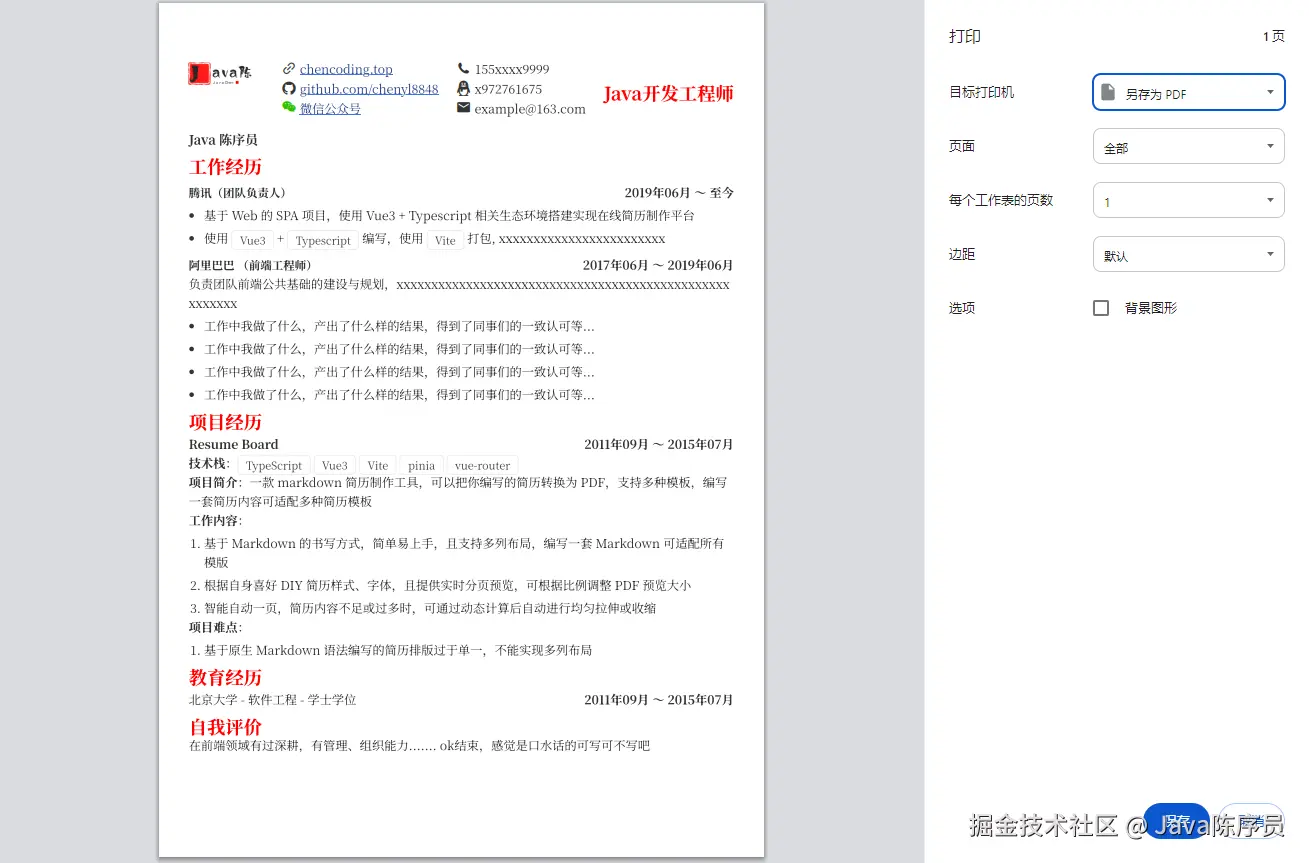Click the TypeScript tag in 技术栈 row

pyautogui.click(x=274, y=465)
